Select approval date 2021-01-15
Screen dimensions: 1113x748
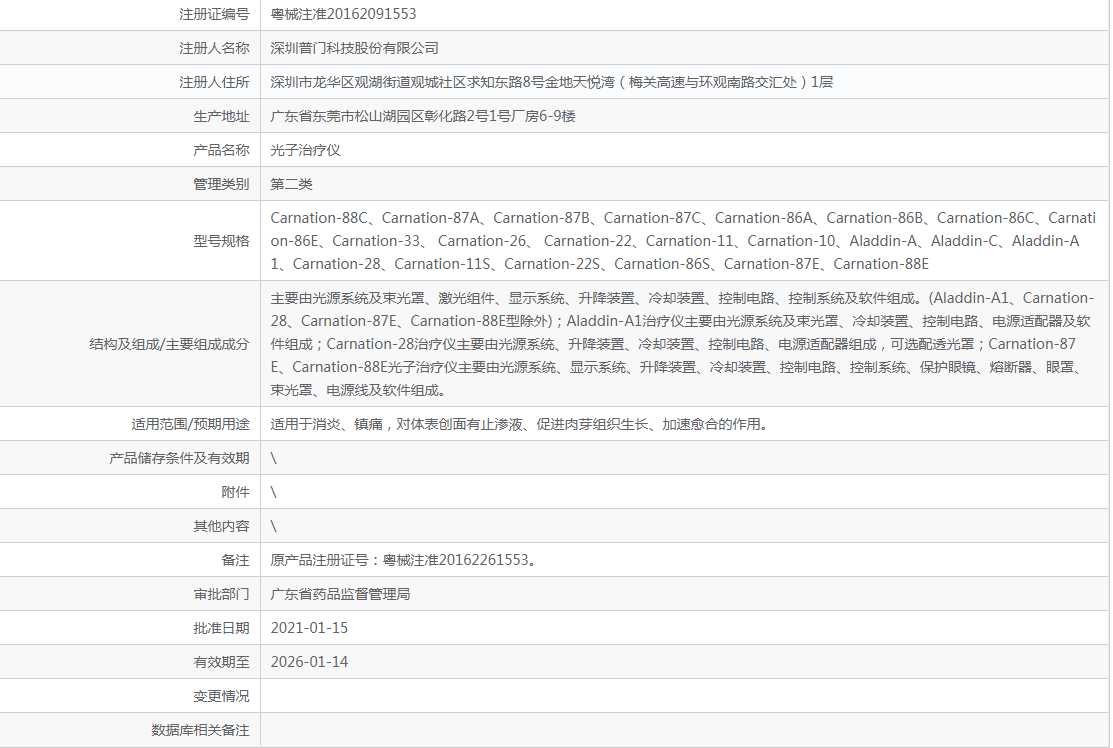[x=309, y=628]
